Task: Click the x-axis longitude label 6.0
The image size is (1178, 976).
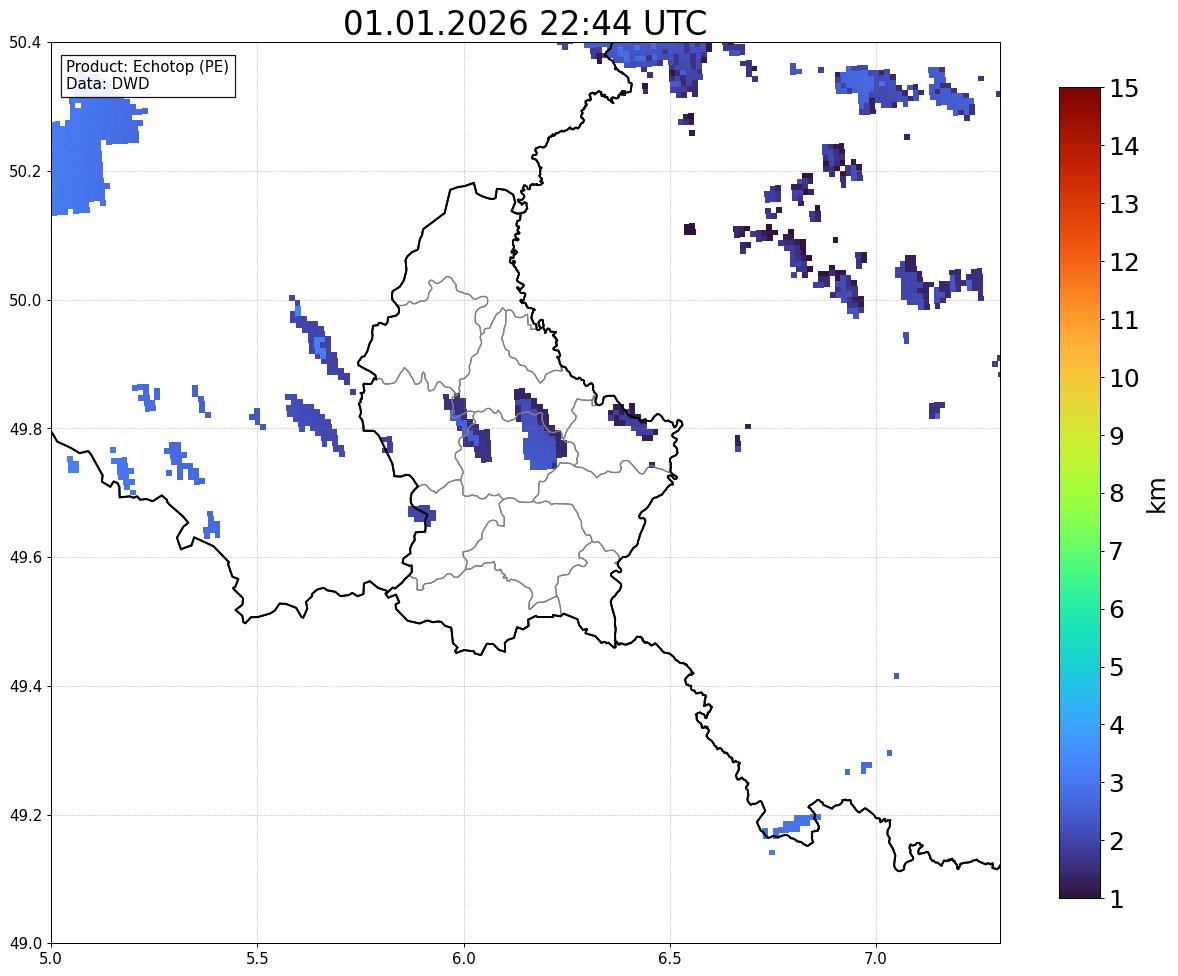Action: coord(464,959)
